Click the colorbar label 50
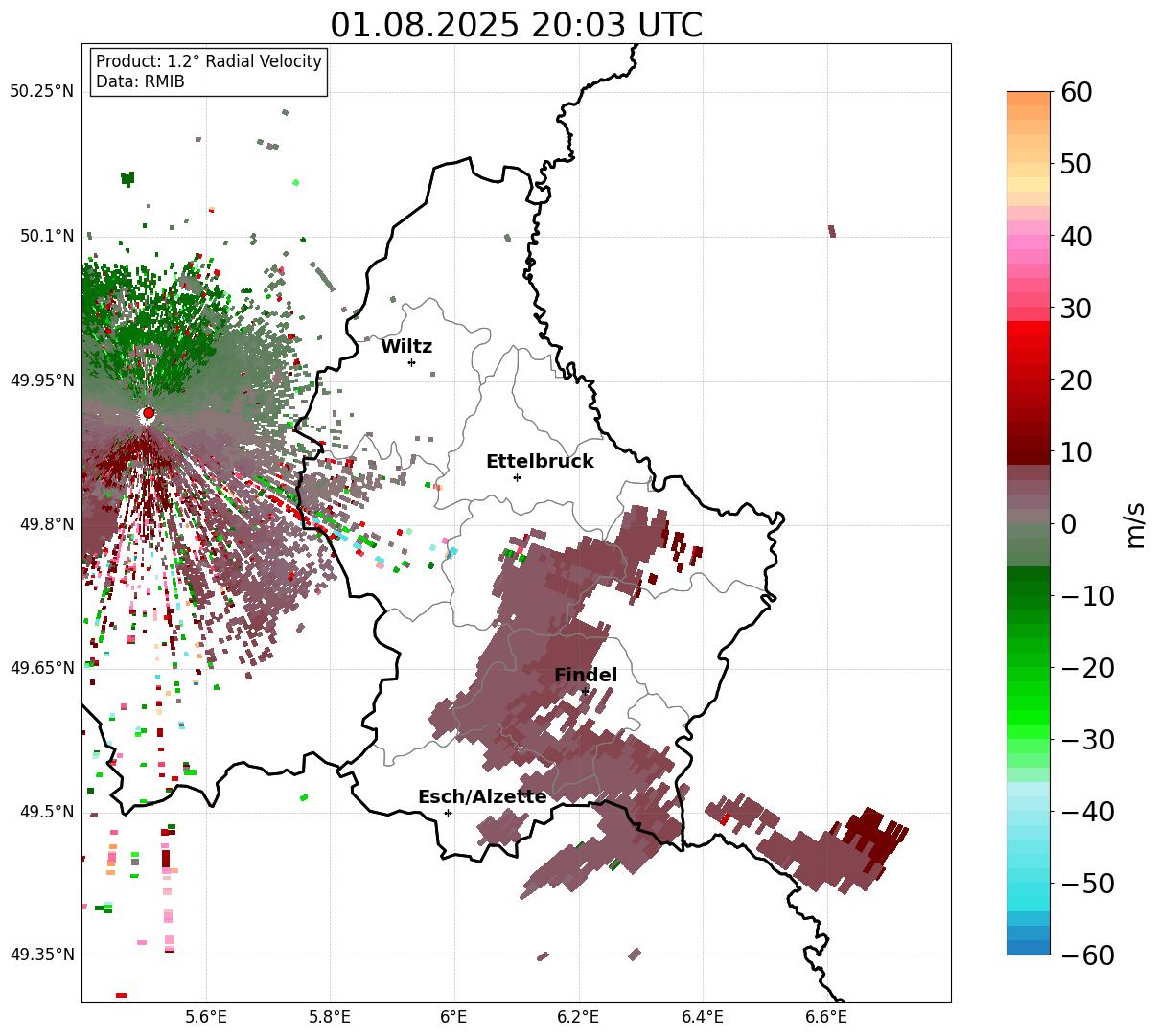 (1075, 164)
